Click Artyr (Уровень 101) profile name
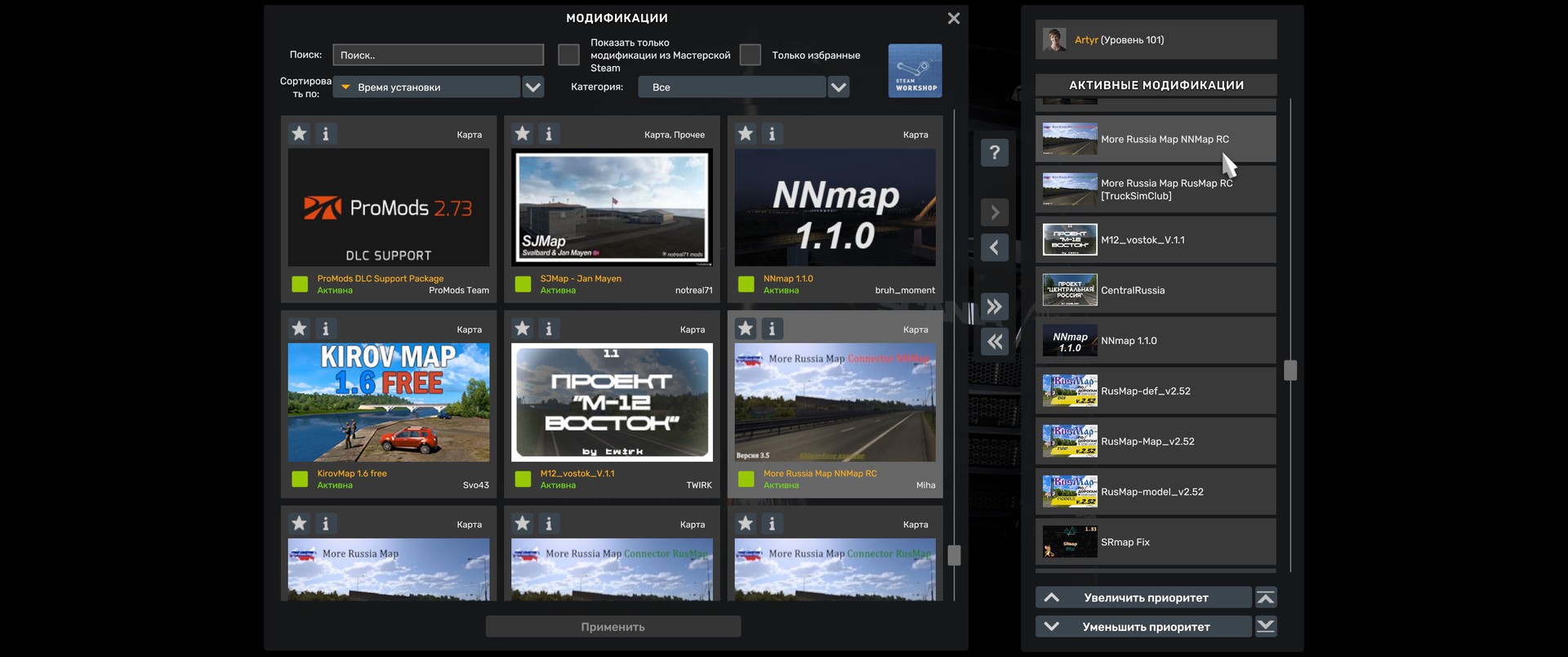The image size is (1568, 657). coord(1119,39)
